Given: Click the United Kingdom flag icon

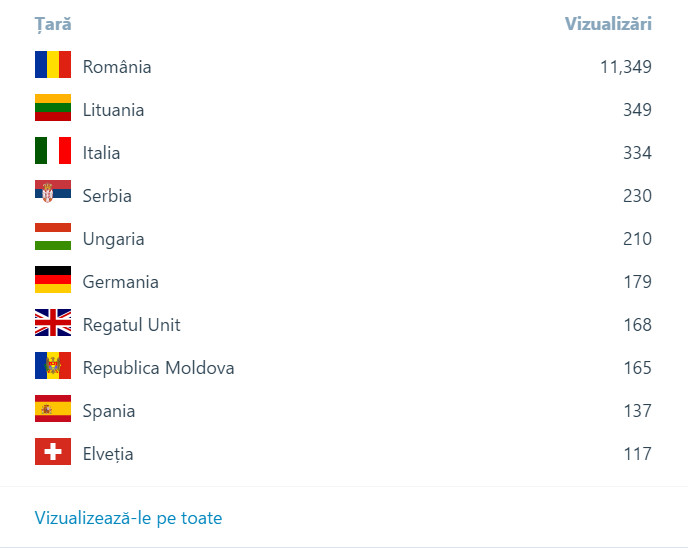Looking at the screenshot, I should pos(53,324).
